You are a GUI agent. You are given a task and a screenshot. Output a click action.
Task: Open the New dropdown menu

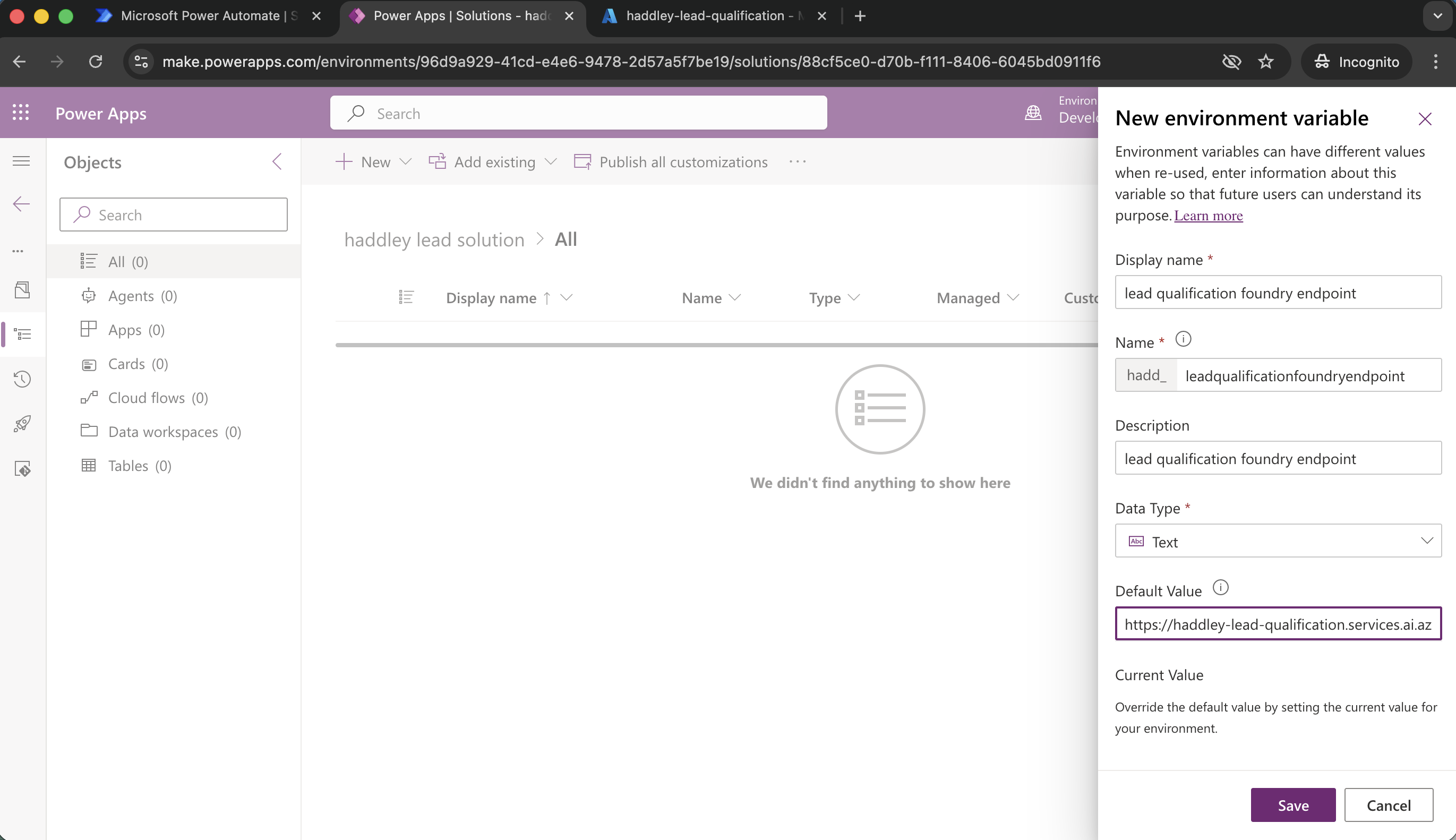point(407,162)
